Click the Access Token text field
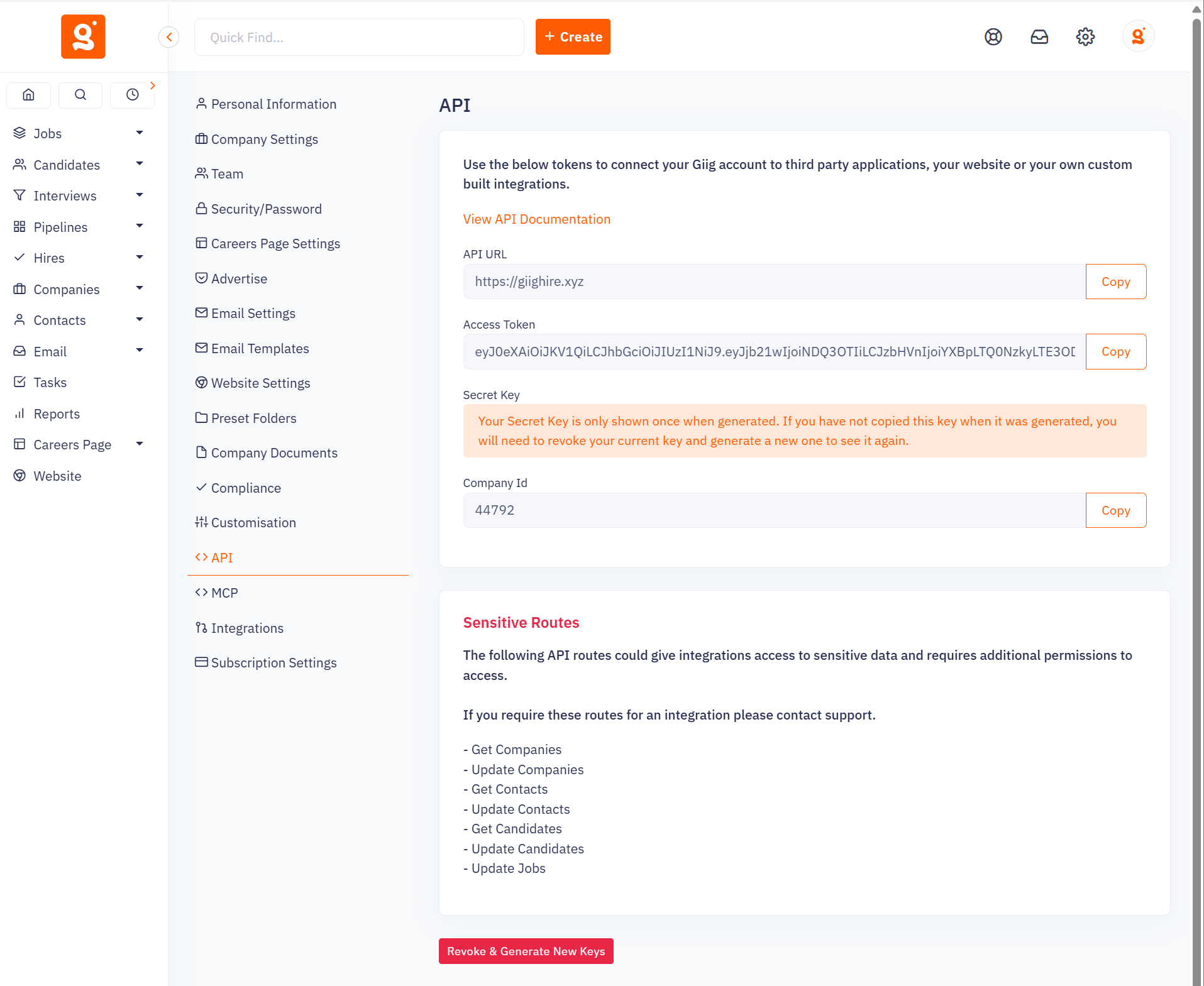1204x986 pixels. pos(775,351)
